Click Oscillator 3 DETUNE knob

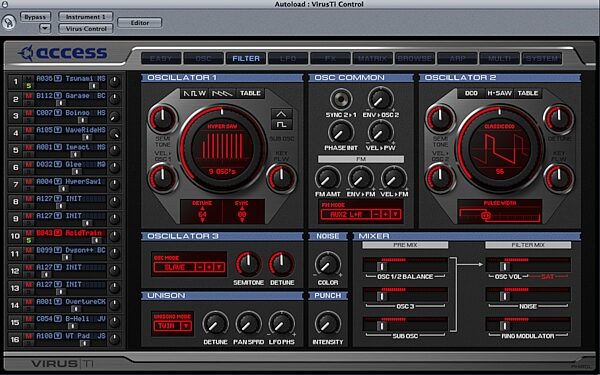point(282,264)
